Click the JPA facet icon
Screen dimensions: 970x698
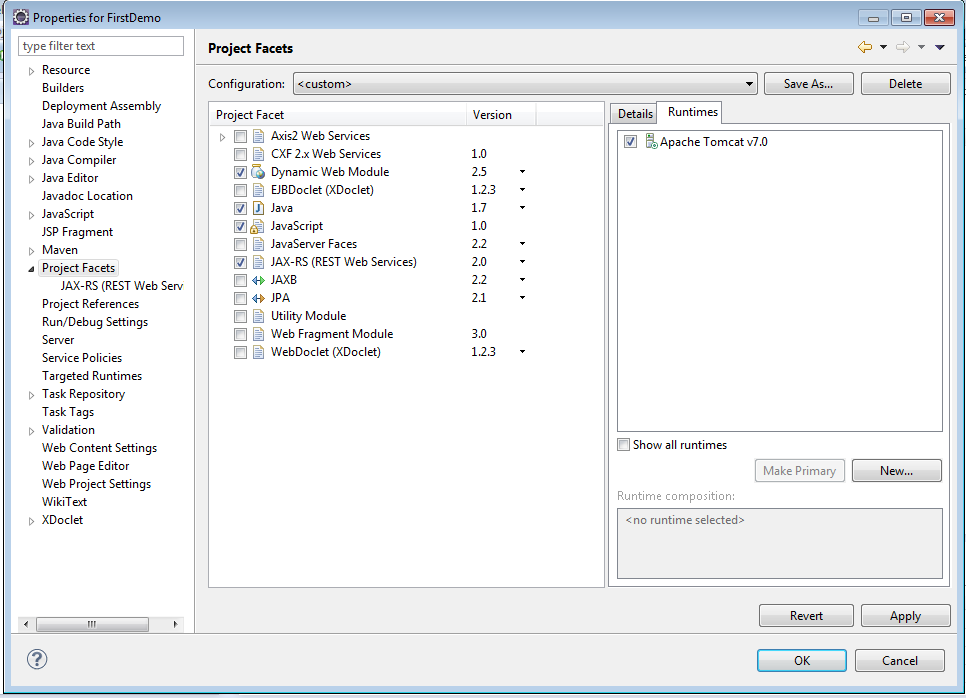tap(257, 297)
